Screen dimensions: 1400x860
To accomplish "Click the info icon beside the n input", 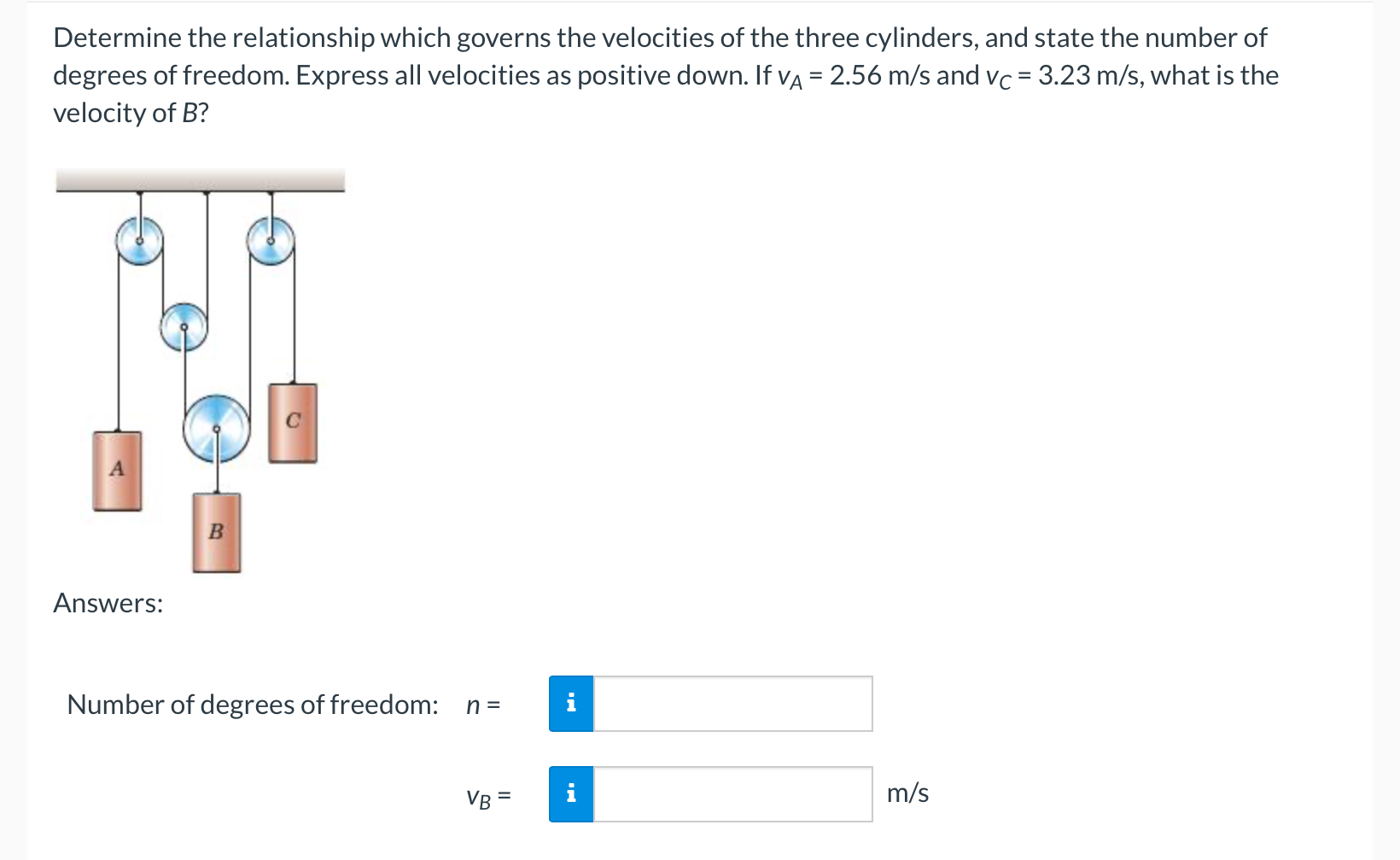I will [571, 703].
